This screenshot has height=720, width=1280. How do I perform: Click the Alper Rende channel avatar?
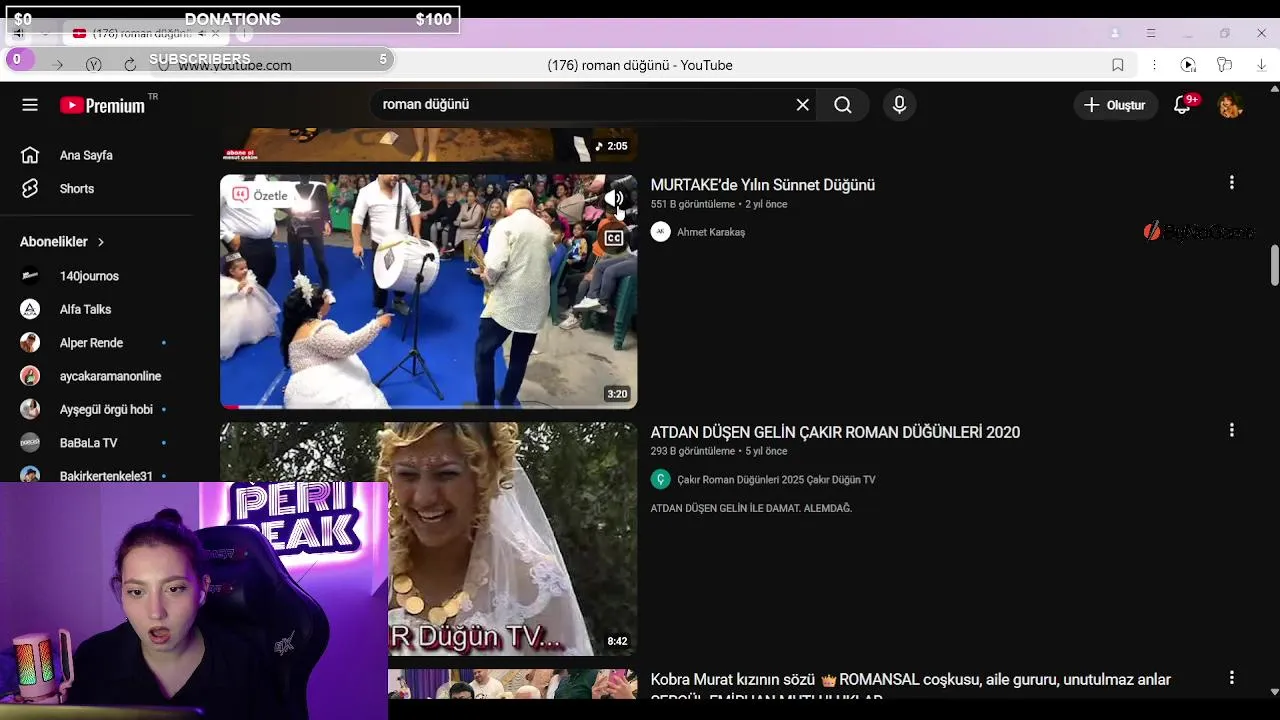[x=30, y=343]
